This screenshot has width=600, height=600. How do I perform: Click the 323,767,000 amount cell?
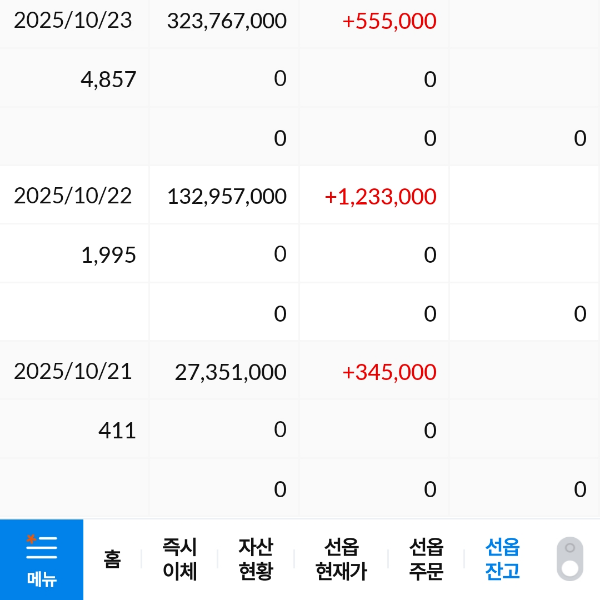click(227, 21)
